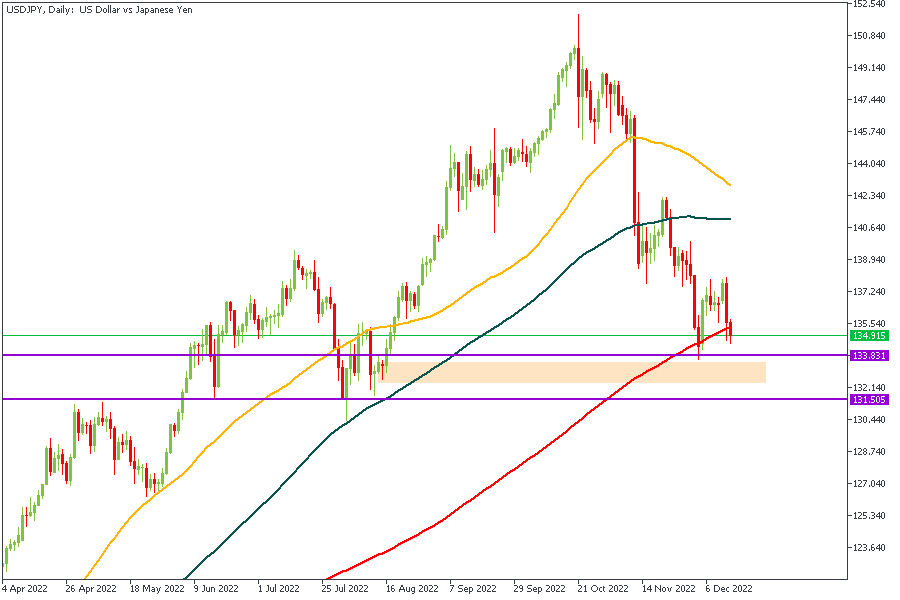Select the 133.831 purple price label
The width and height of the screenshot is (900, 600).
[869, 355]
